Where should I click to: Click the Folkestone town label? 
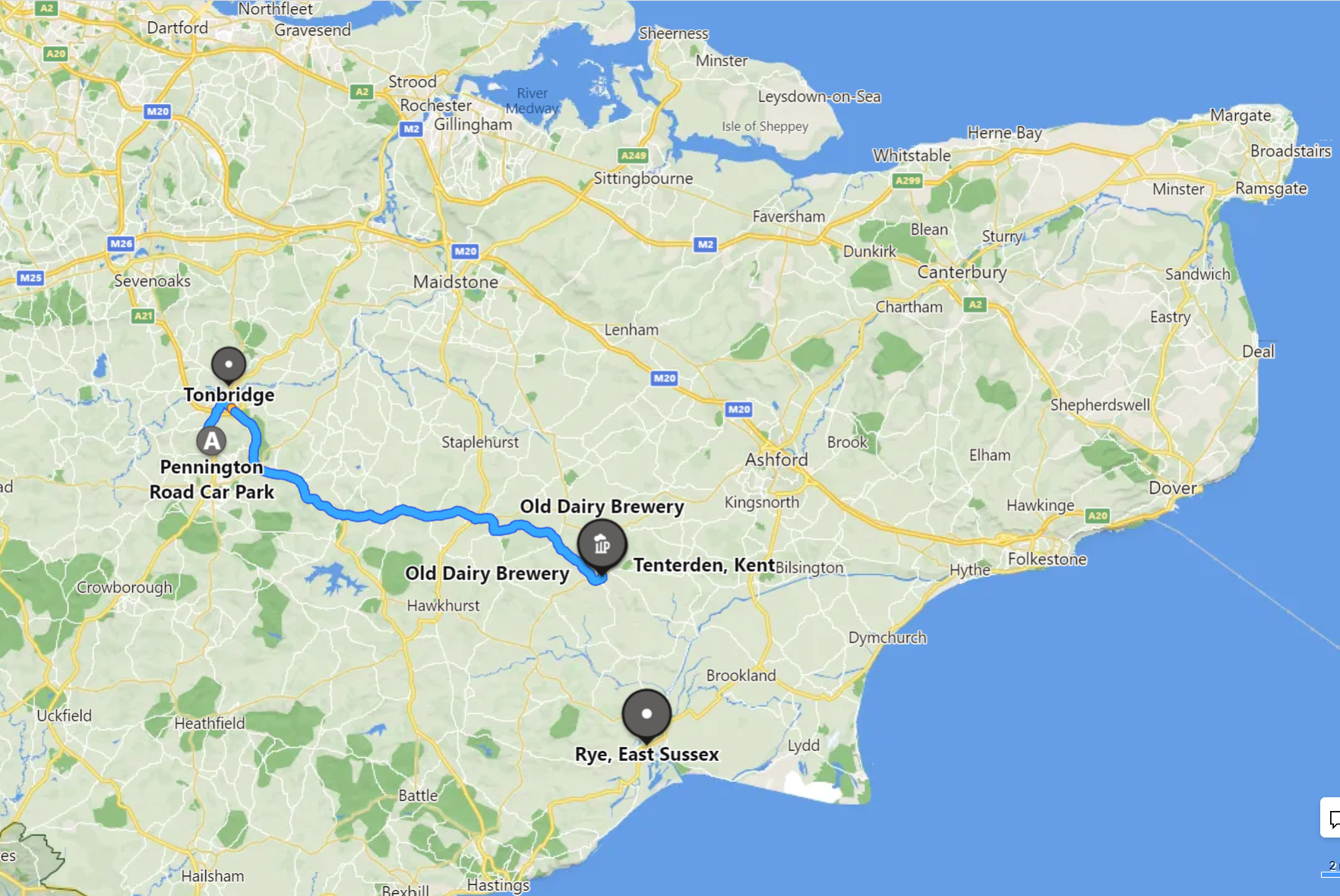tap(1047, 559)
